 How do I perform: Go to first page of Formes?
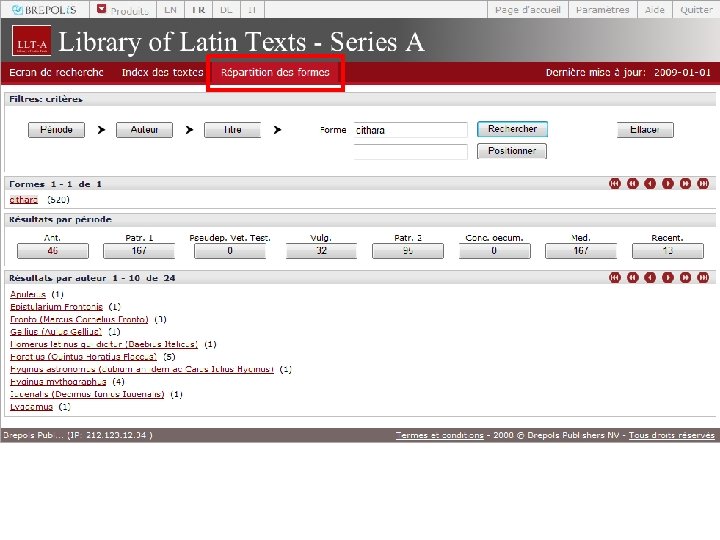[x=614, y=184]
